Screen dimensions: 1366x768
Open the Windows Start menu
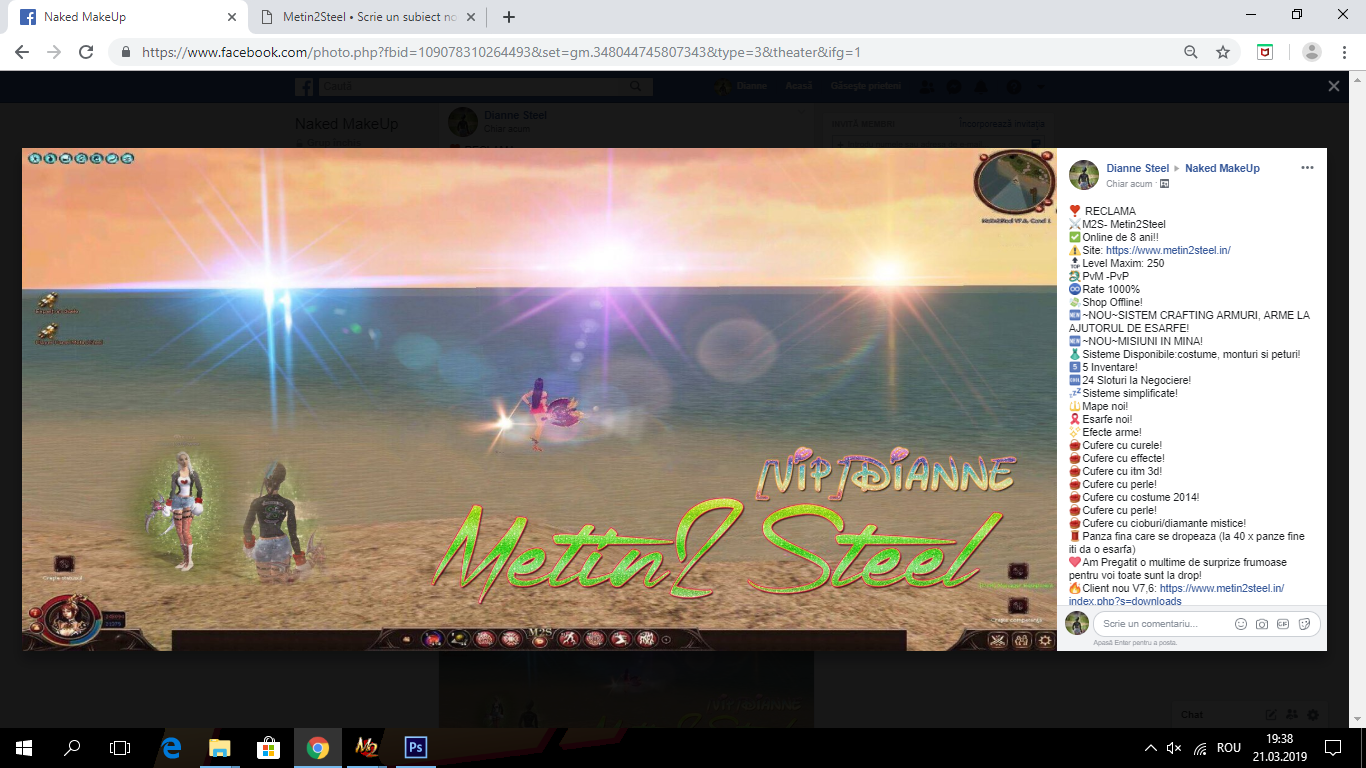24,747
